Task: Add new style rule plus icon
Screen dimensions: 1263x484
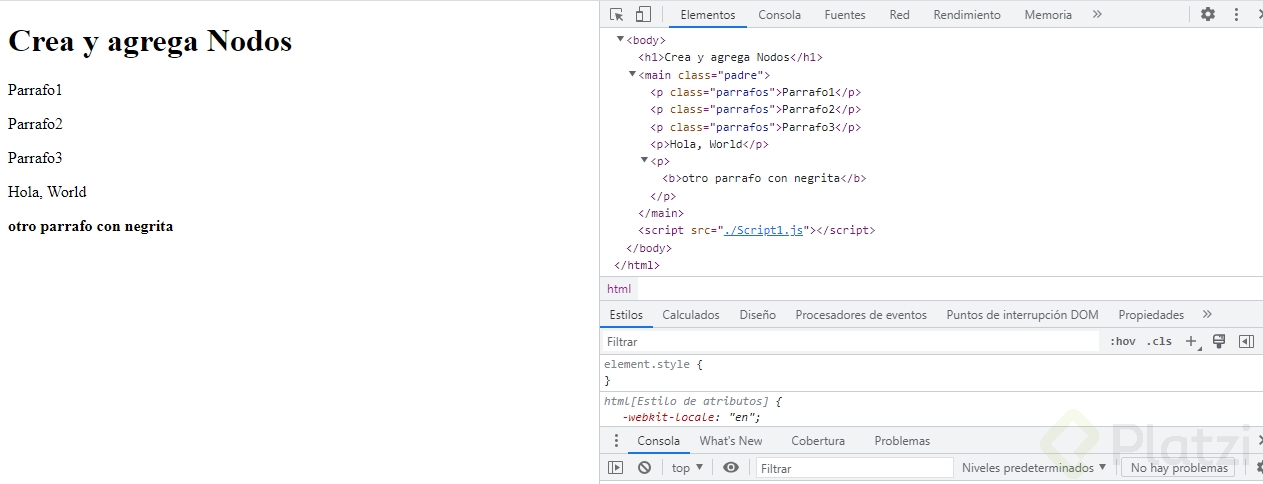Action: (x=1191, y=342)
